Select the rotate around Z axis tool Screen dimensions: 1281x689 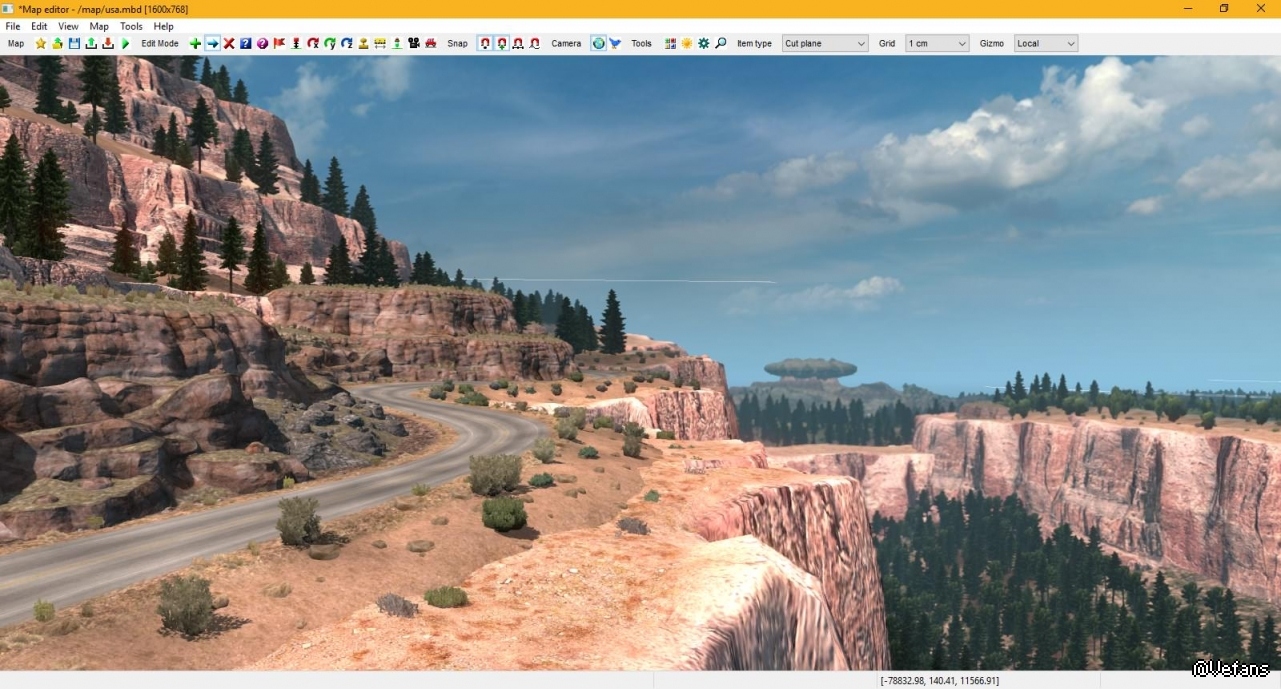coord(346,44)
